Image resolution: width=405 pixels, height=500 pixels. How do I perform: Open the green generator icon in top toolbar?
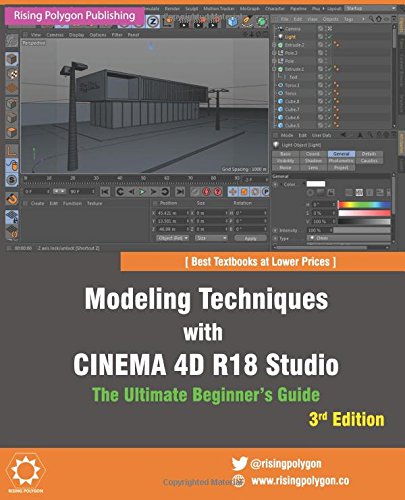262,22
